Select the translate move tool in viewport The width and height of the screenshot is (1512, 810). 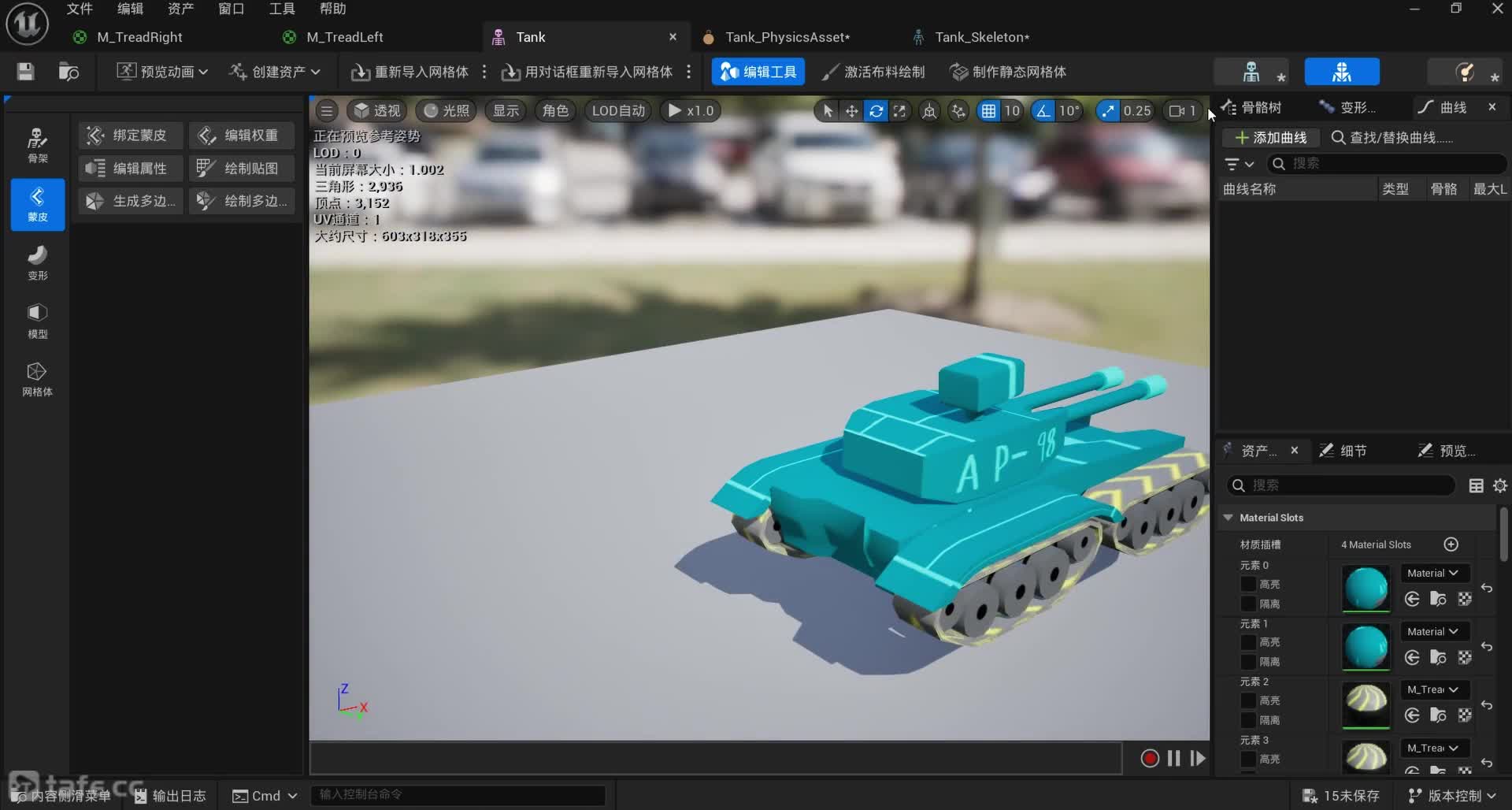tap(851, 111)
